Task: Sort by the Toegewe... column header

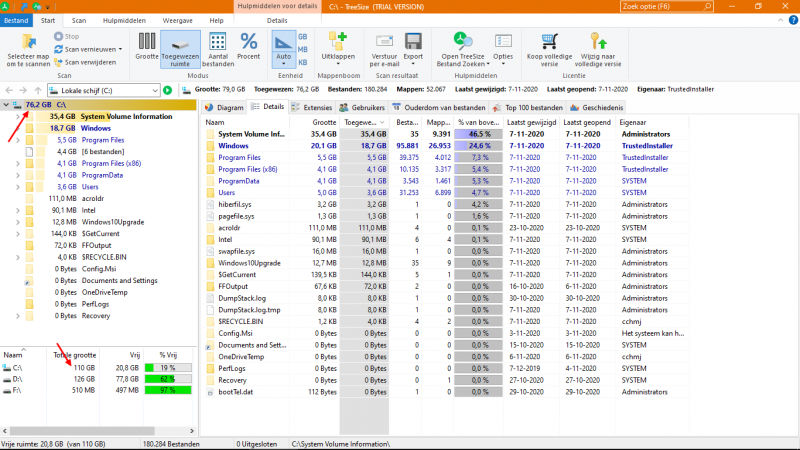Action: click(x=364, y=122)
